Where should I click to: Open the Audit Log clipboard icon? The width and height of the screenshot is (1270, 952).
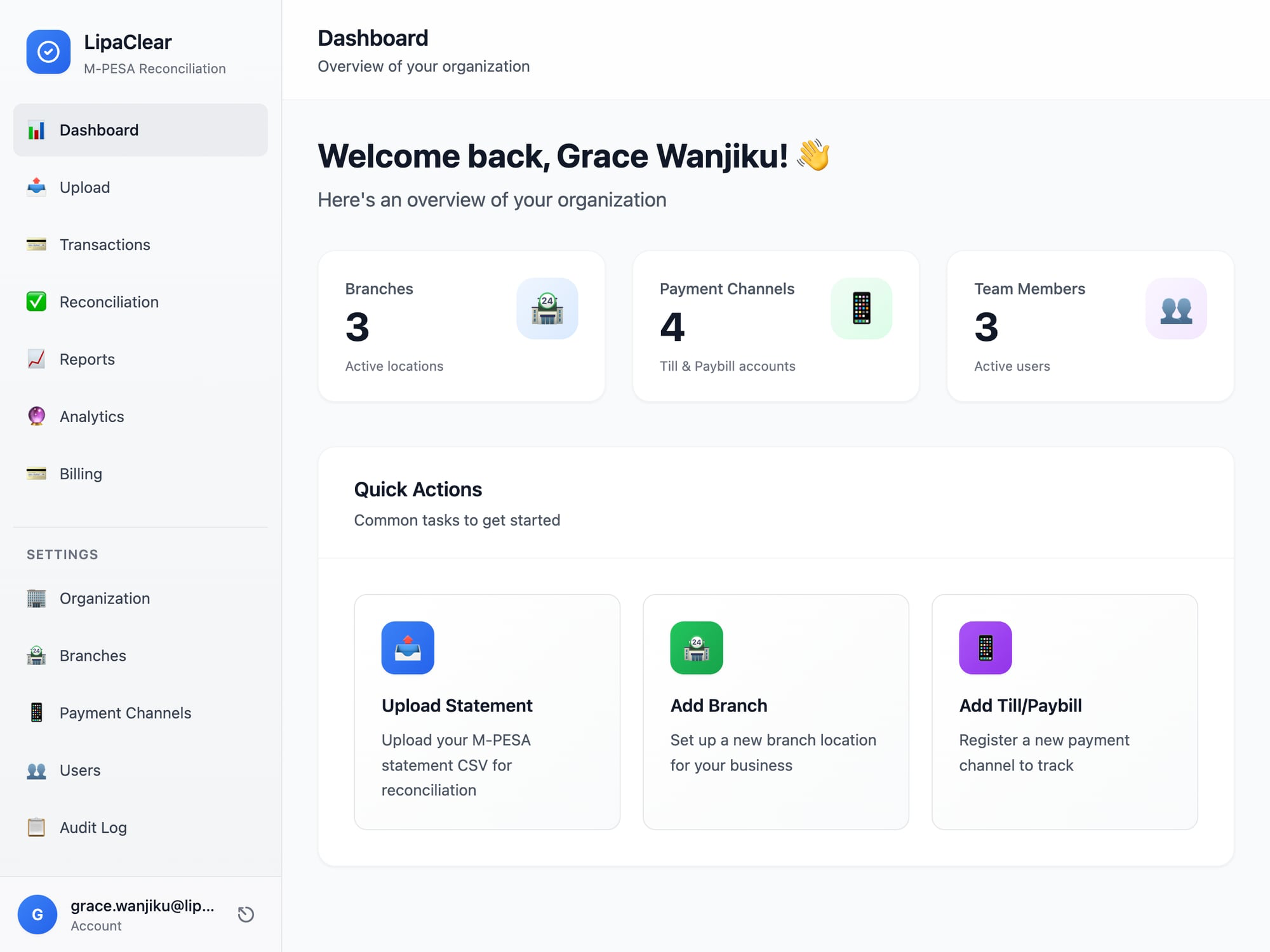36,828
